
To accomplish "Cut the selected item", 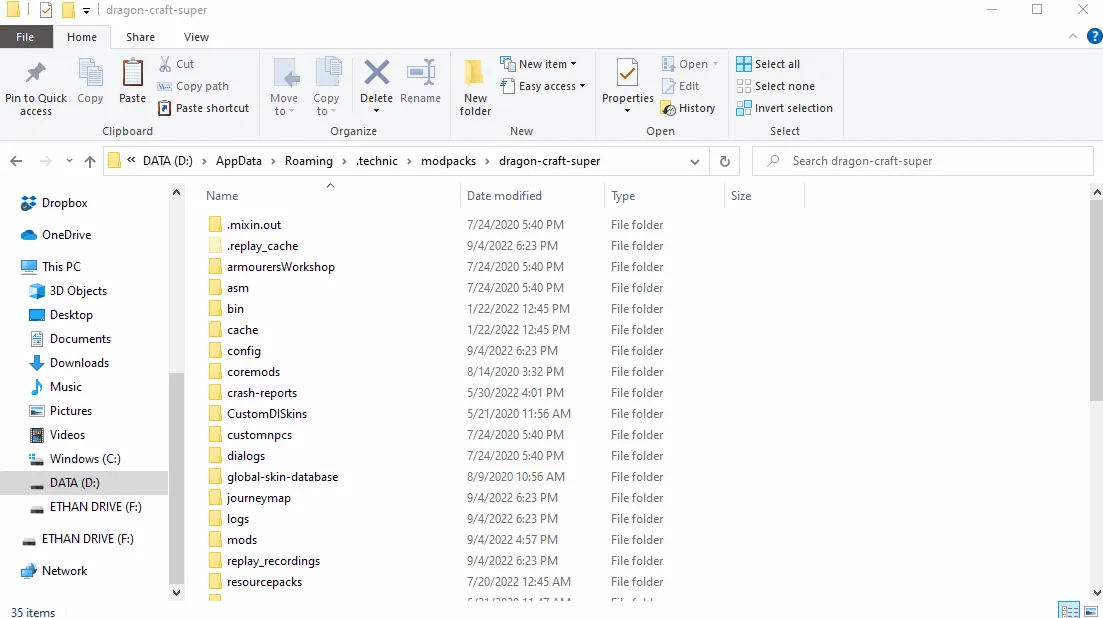I will click(177, 64).
